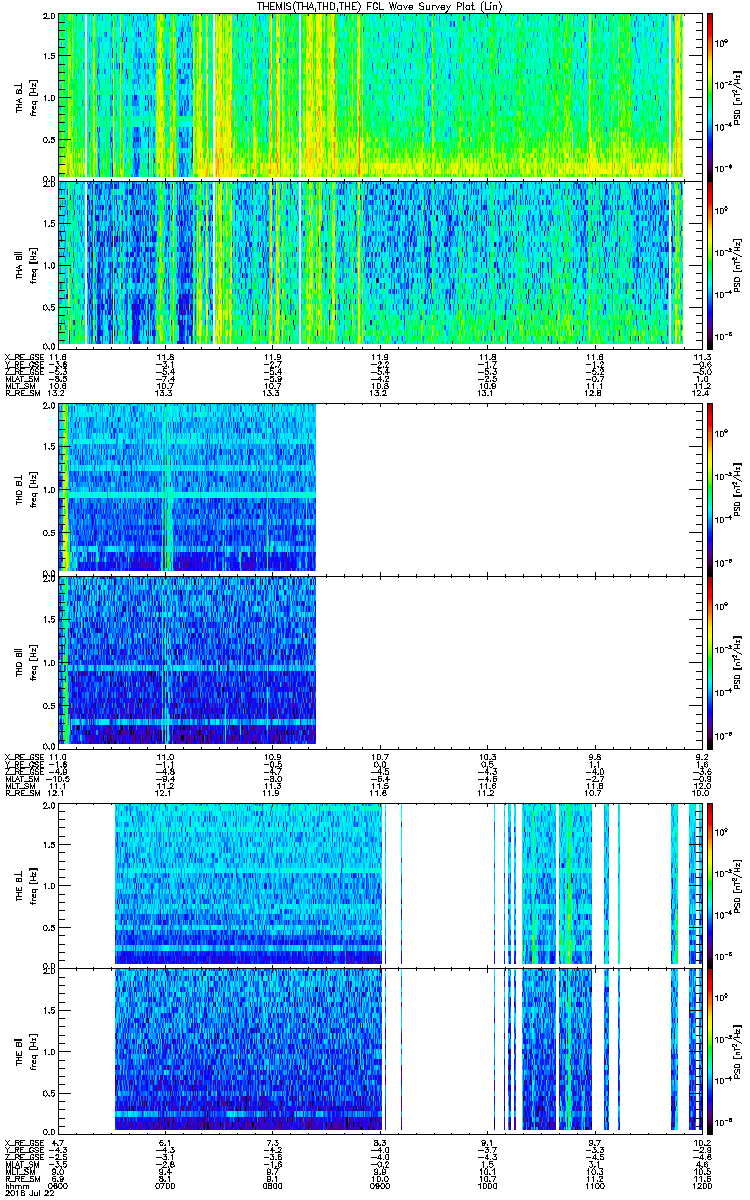
Task: Click MLT_SM row label under THE panels
Action: coord(19,1171)
